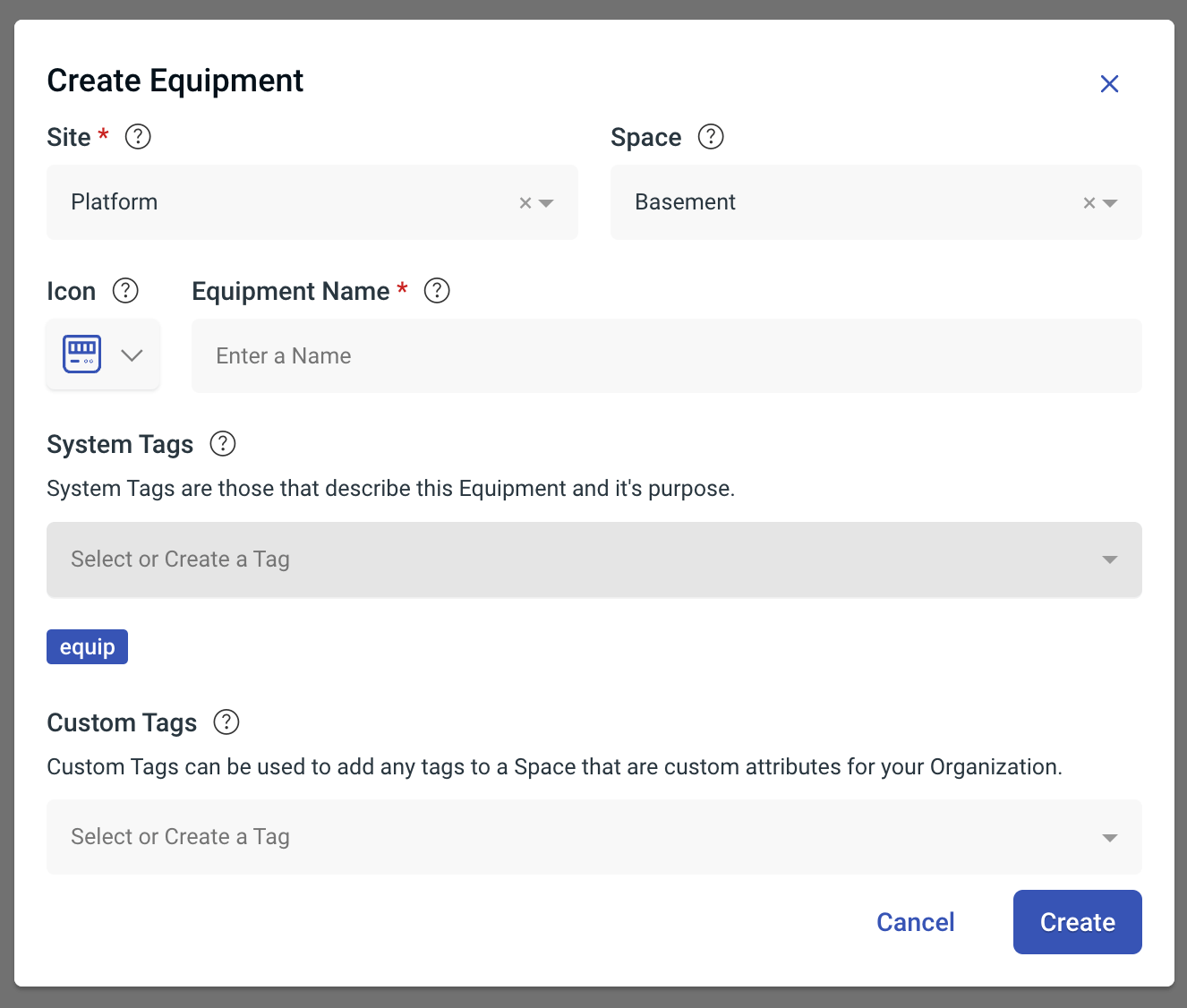Open the Custom Tags select field
The height and width of the screenshot is (1008, 1187).
pos(594,837)
